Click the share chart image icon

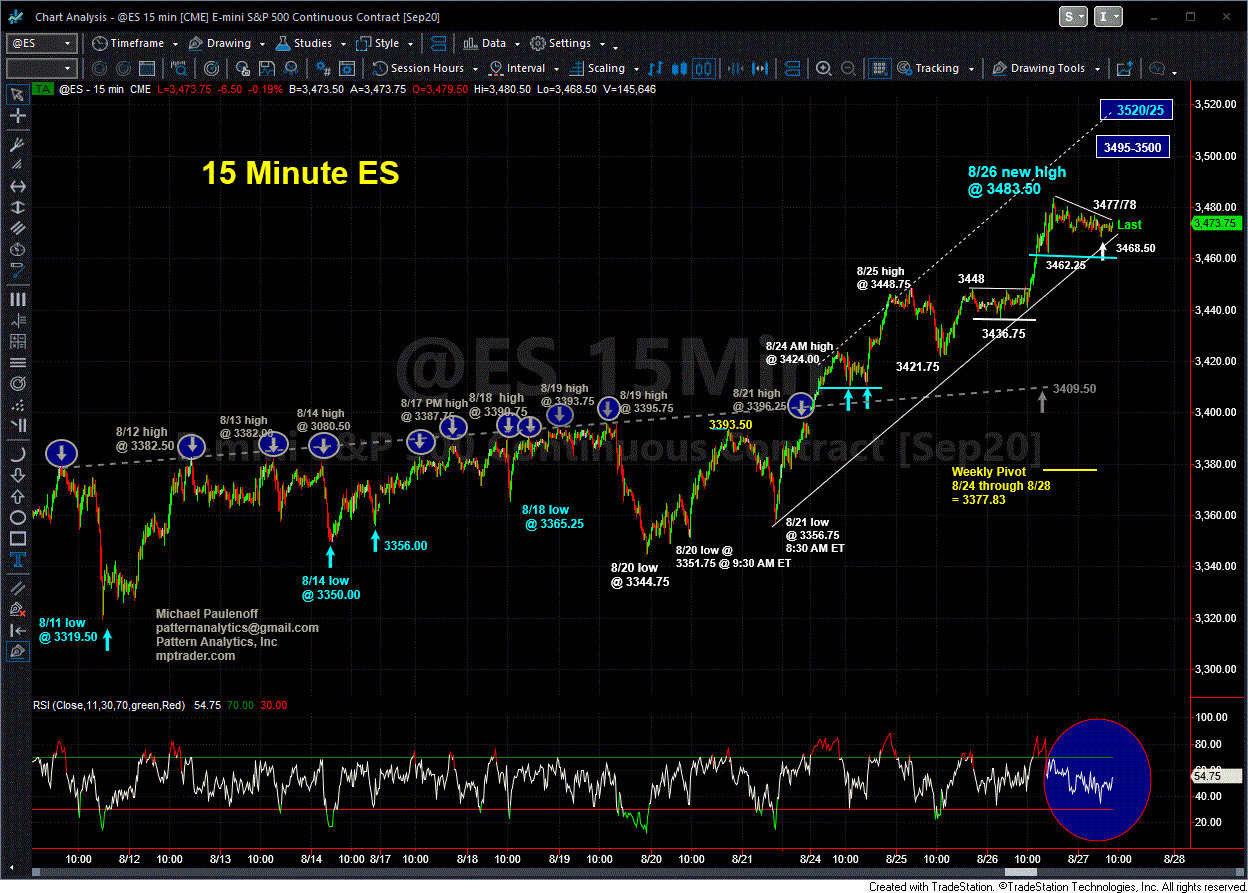click(x=1124, y=68)
